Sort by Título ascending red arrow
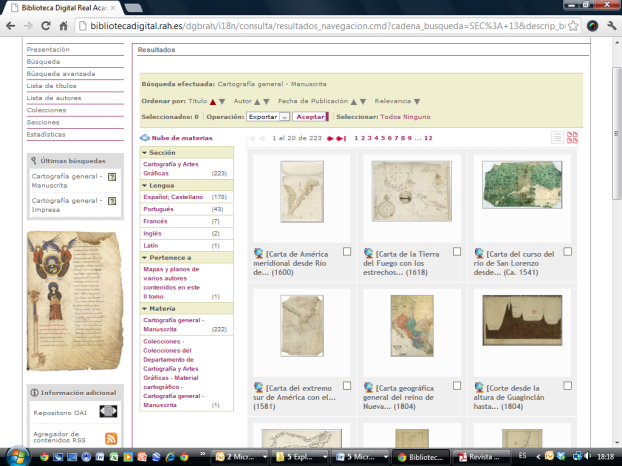Viewport: 622px width, 466px height. [213, 102]
